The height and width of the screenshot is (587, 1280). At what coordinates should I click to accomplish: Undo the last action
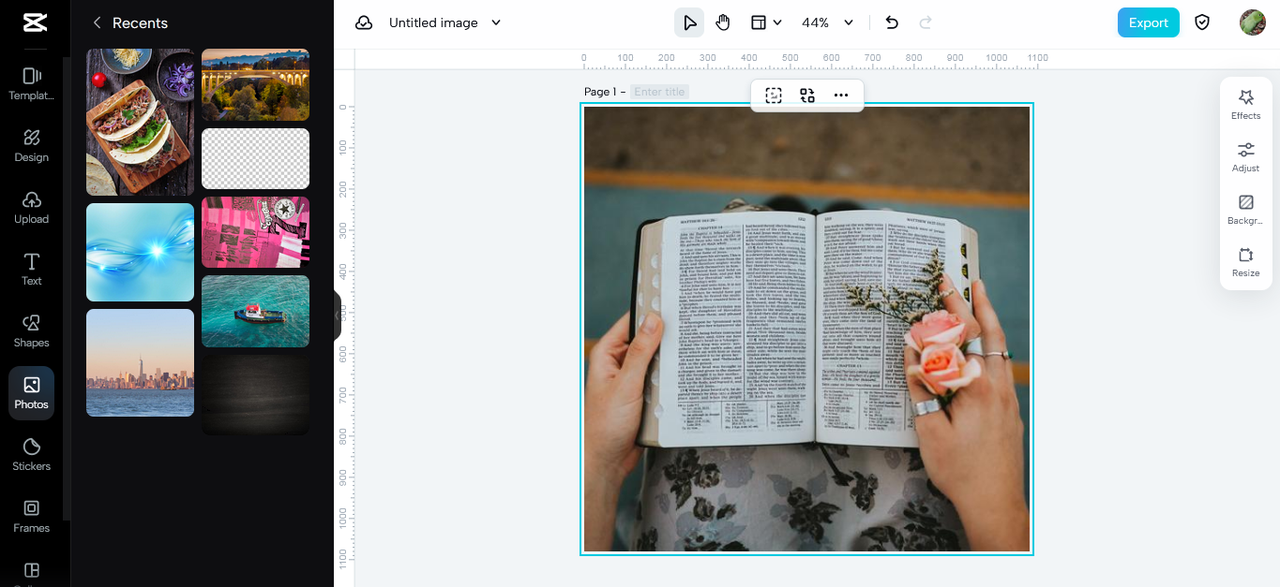tap(892, 23)
